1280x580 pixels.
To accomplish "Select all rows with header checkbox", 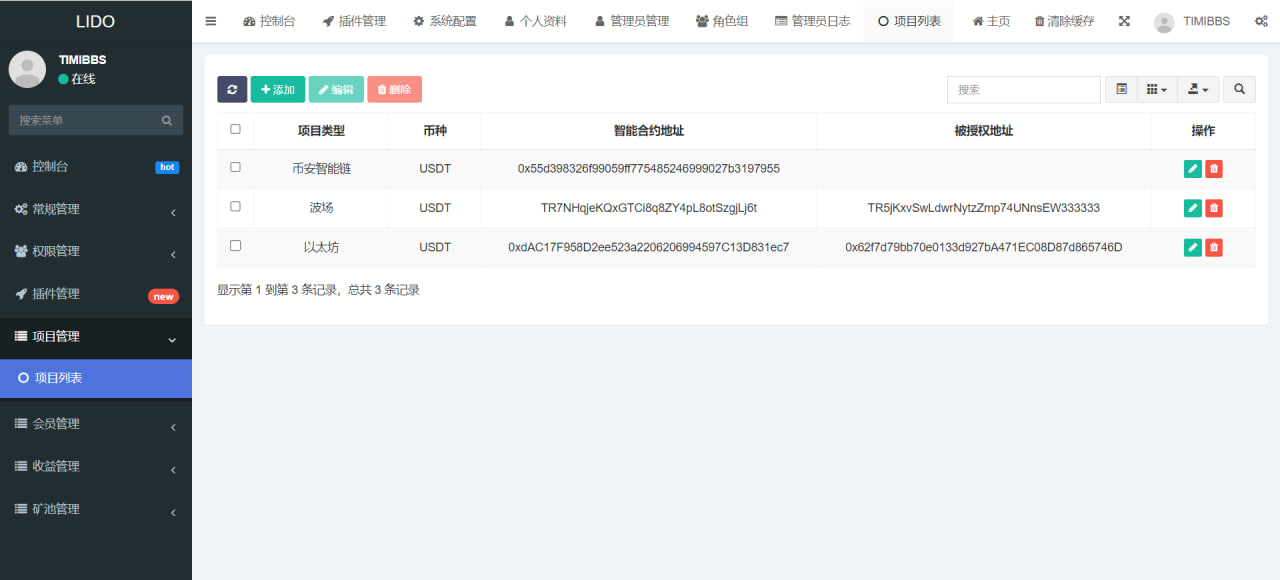I will coord(235,128).
